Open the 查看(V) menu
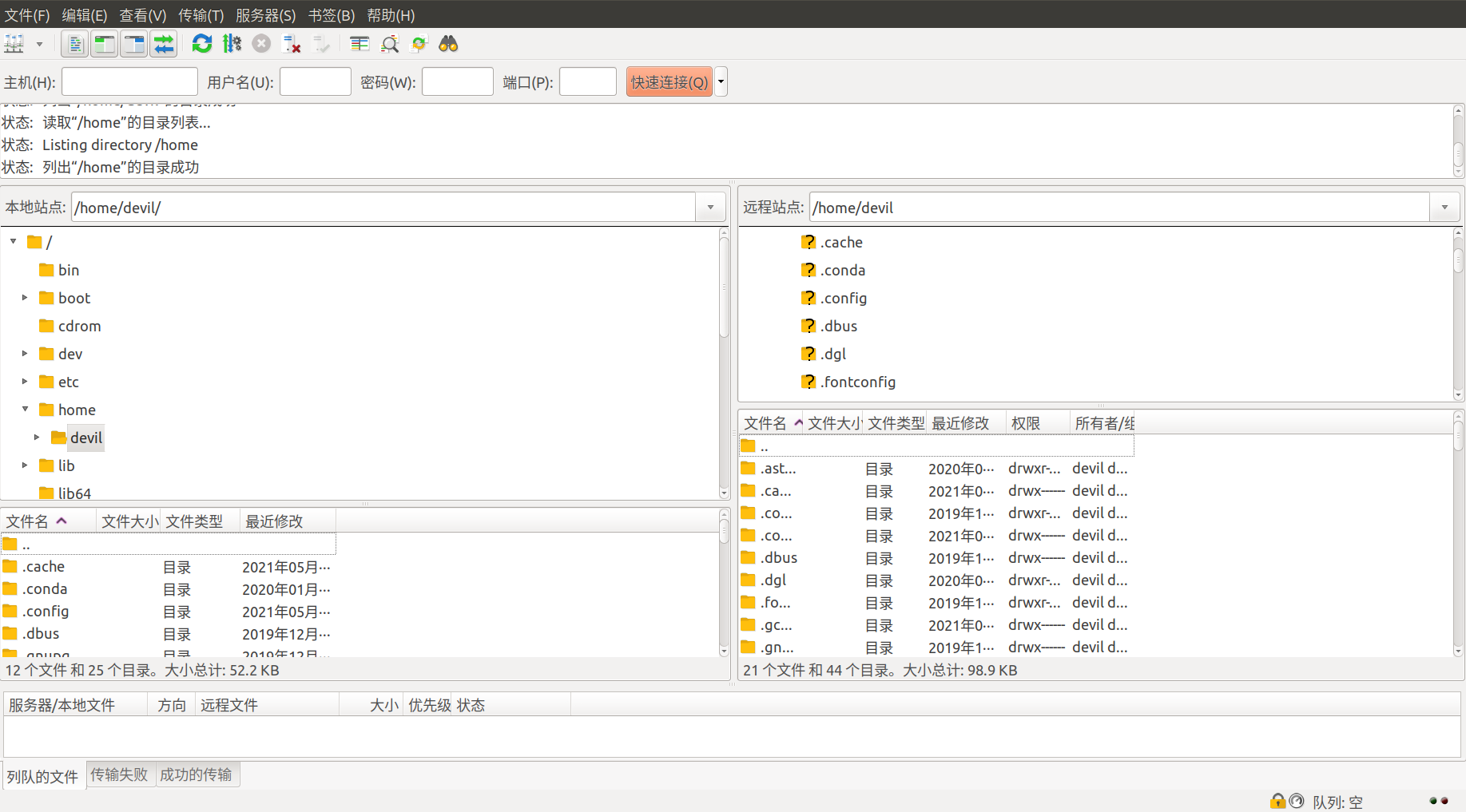Screen dimensions: 1466x812 tap(143, 15)
